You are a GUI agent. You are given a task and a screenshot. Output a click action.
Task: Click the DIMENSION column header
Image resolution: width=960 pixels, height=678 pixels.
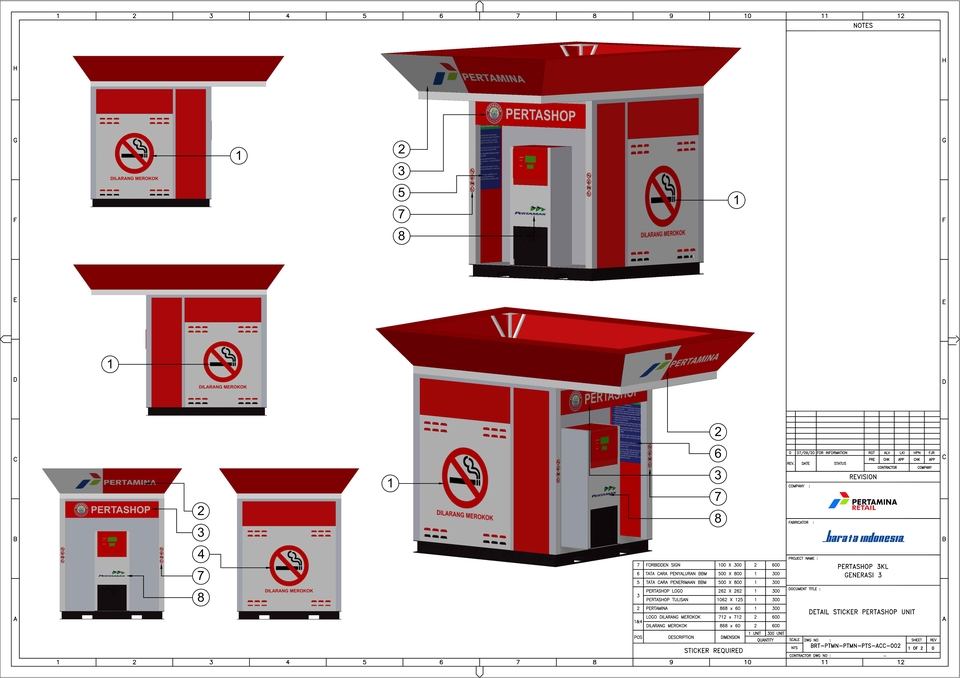click(x=729, y=636)
